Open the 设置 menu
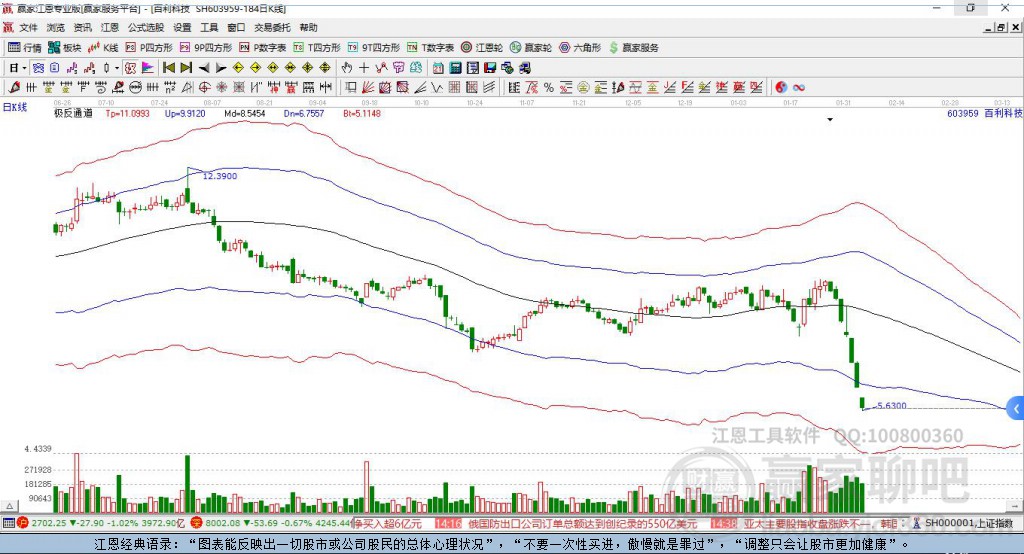The width and height of the screenshot is (1024, 554). pos(182,27)
